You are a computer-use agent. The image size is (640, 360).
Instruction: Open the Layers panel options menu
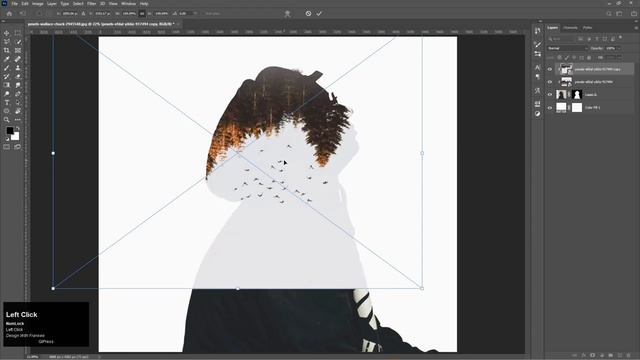point(636,28)
